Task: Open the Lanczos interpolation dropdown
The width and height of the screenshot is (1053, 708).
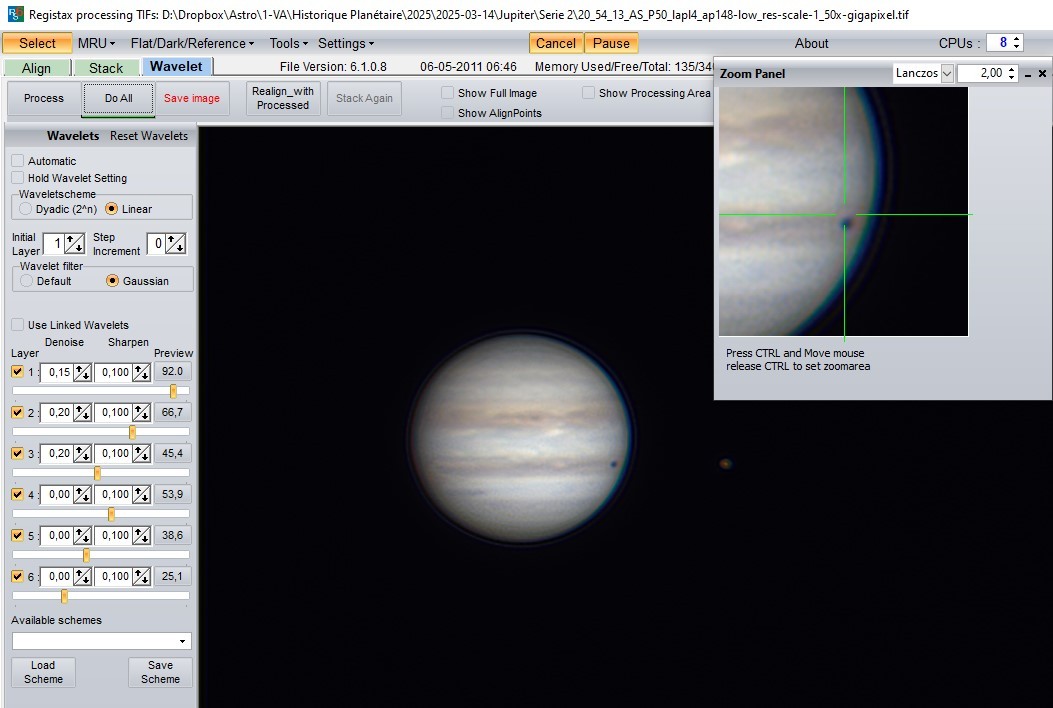Action: pos(946,74)
